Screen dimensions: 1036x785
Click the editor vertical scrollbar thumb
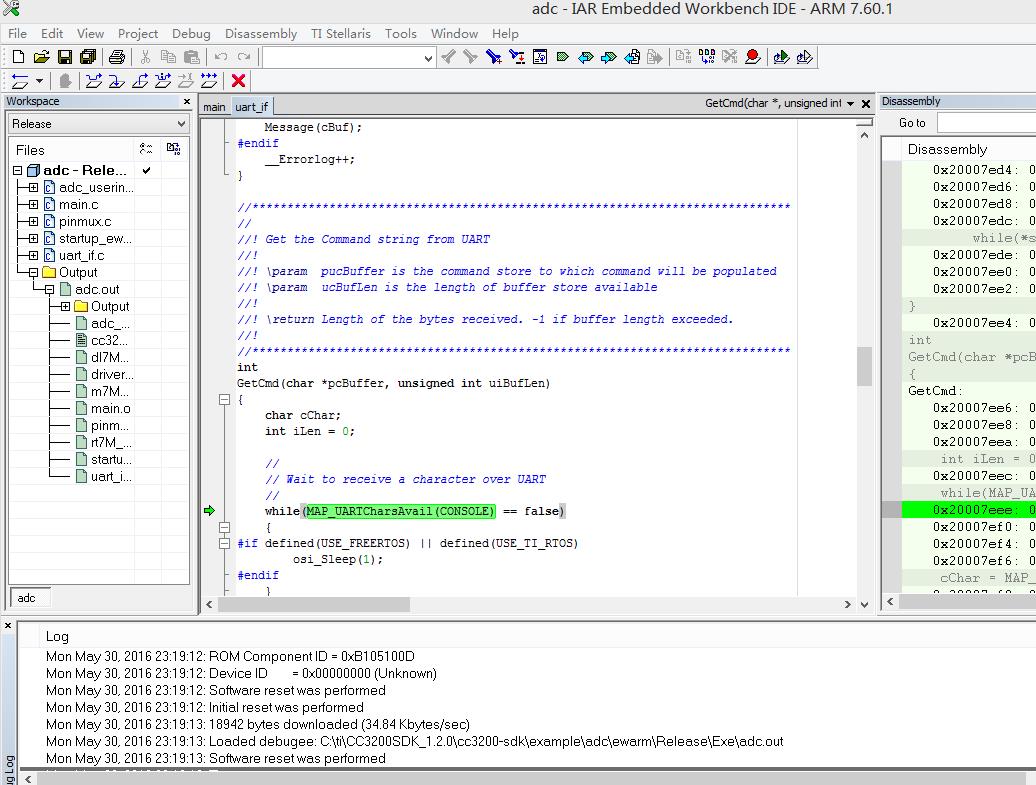(x=864, y=366)
